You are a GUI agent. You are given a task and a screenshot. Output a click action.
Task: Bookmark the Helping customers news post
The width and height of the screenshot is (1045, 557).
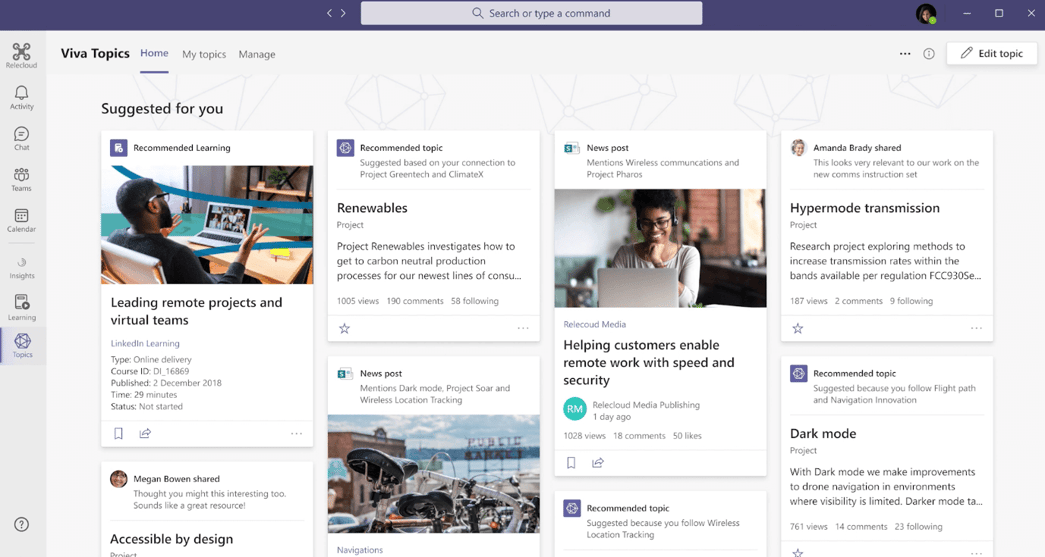pyautogui.click(x=571, y=463)
